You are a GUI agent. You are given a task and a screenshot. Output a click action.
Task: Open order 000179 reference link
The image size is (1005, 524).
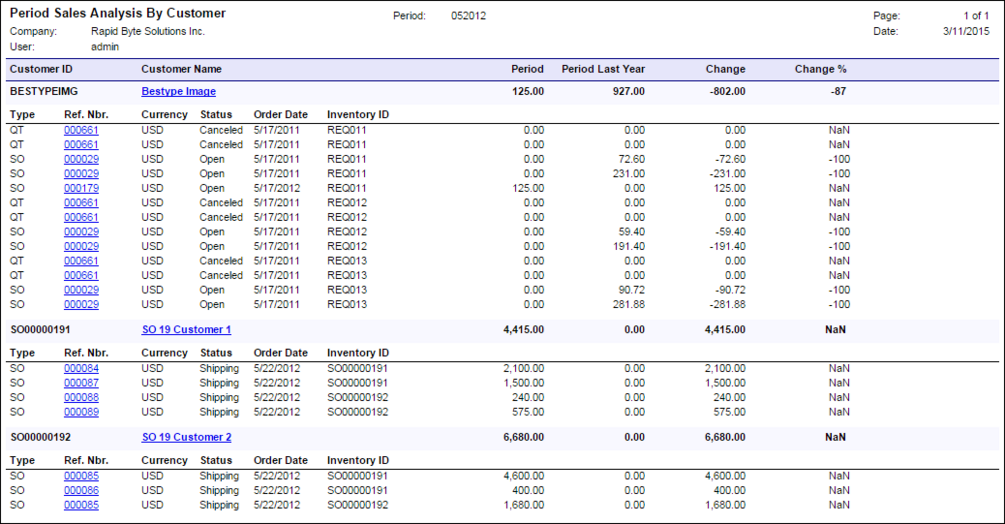(81, 188)
